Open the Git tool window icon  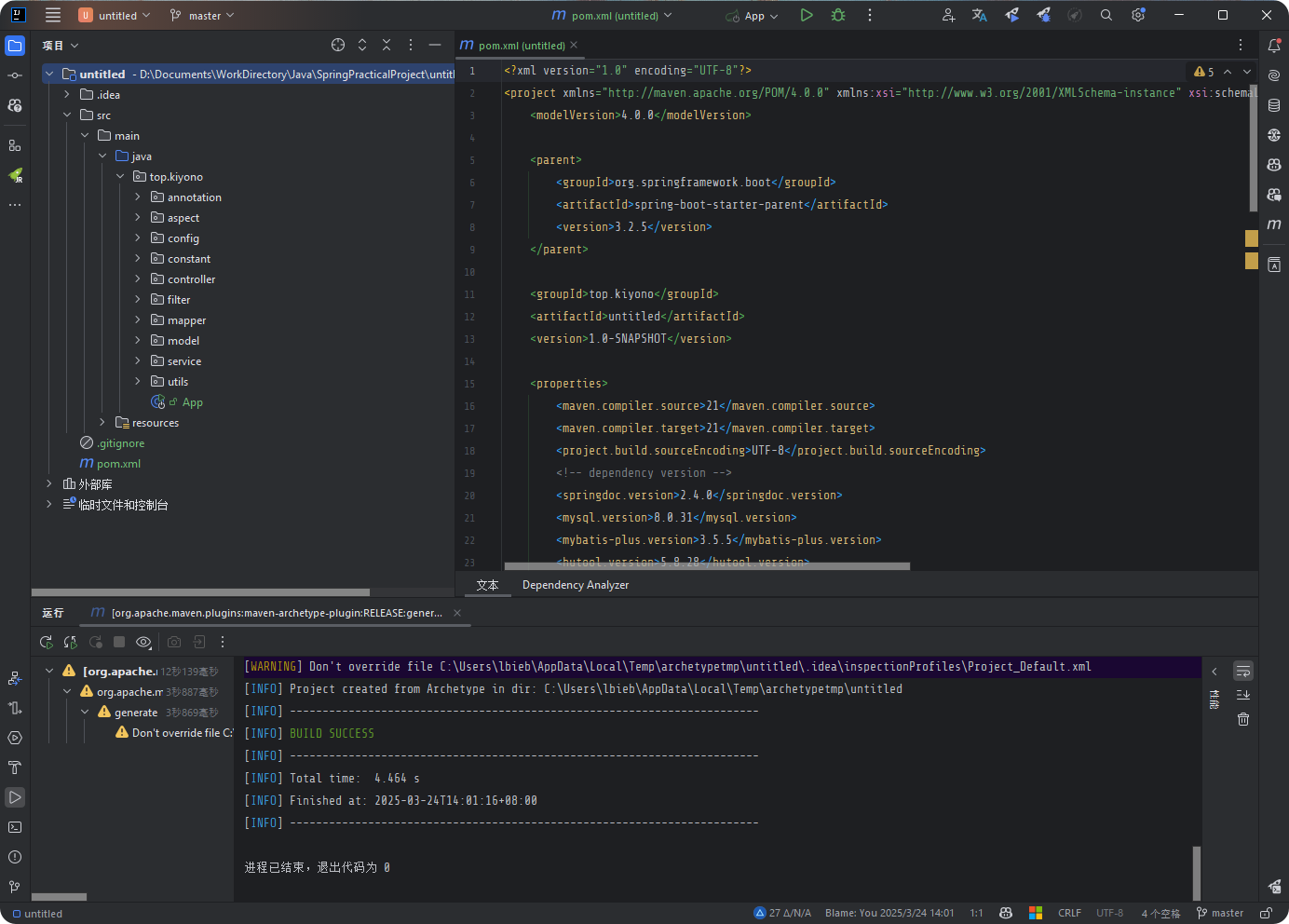pos(15,887)
